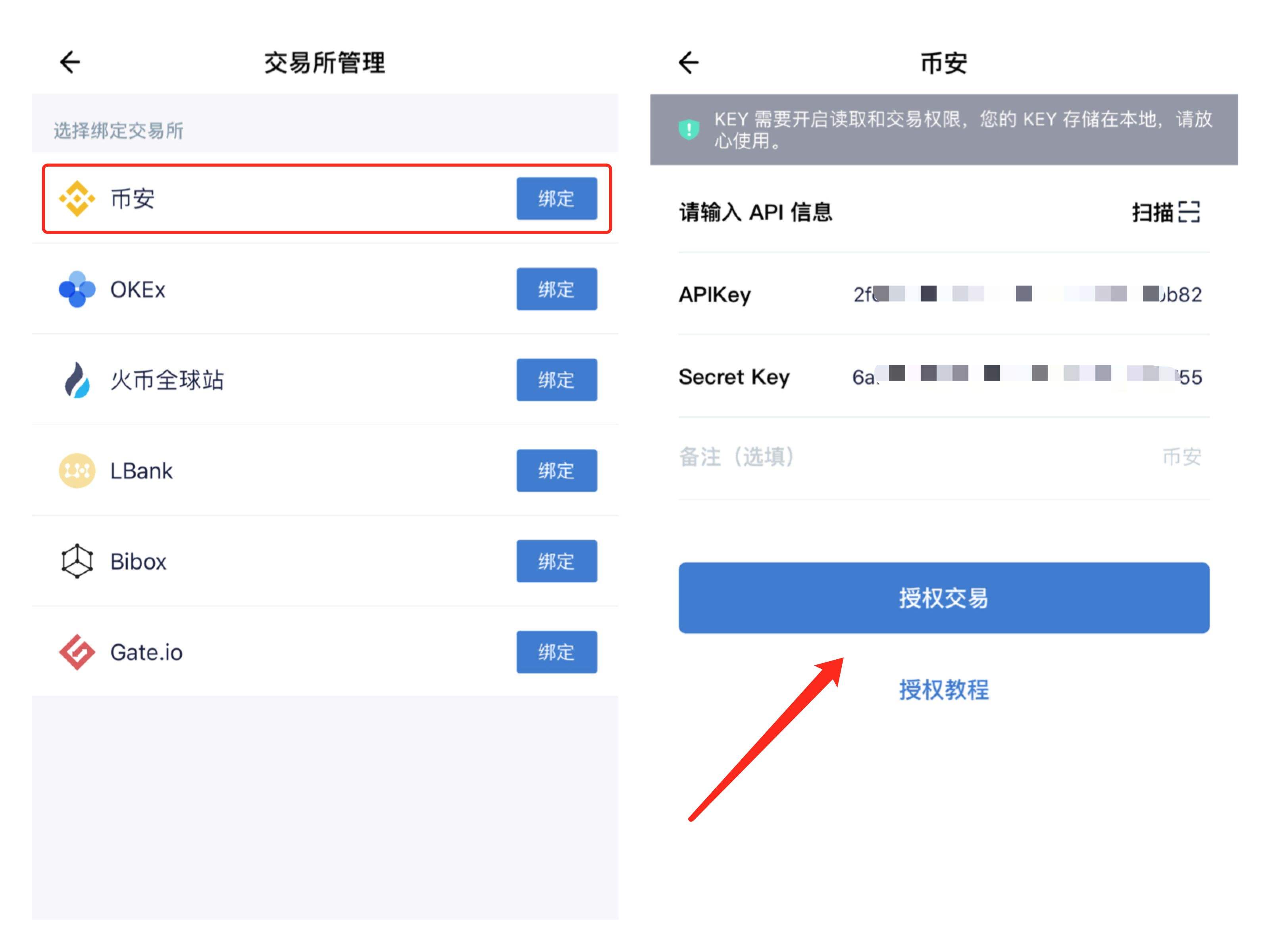The image size is (1270, 952).
Task: Bind the 币安 exchange
Action: point(556,199)
